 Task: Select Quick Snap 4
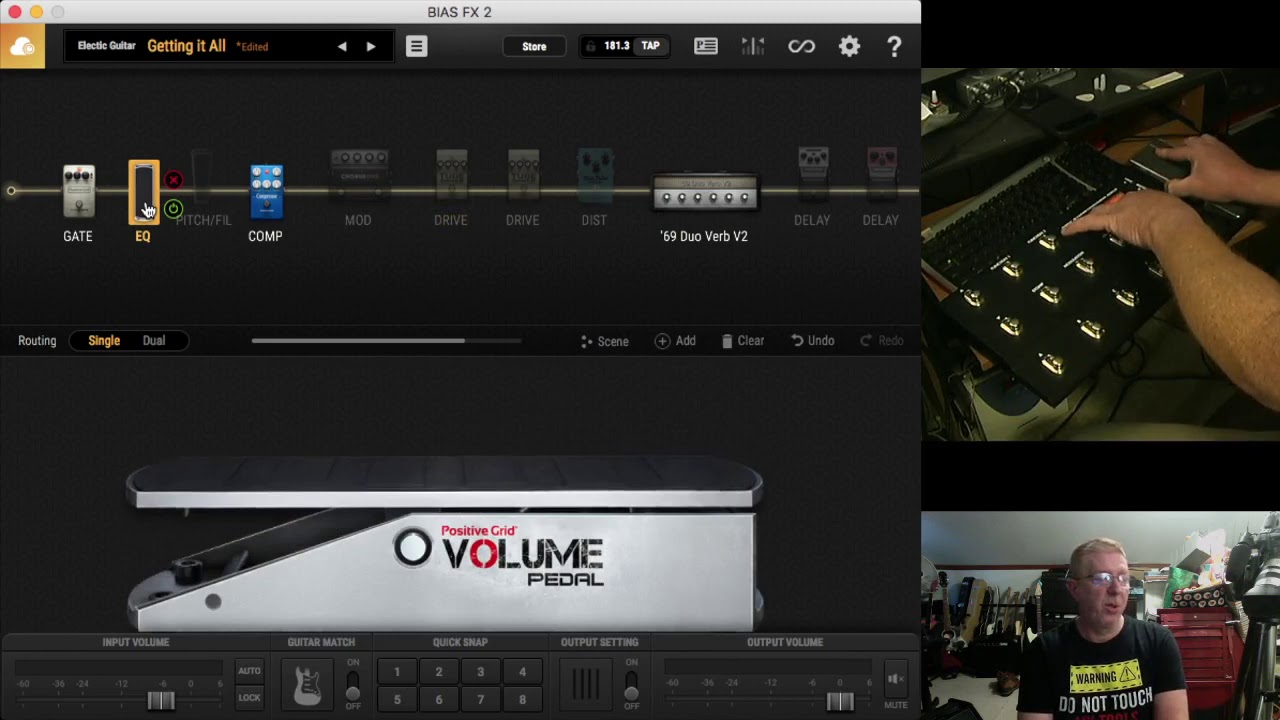click(x=522, y=672)
